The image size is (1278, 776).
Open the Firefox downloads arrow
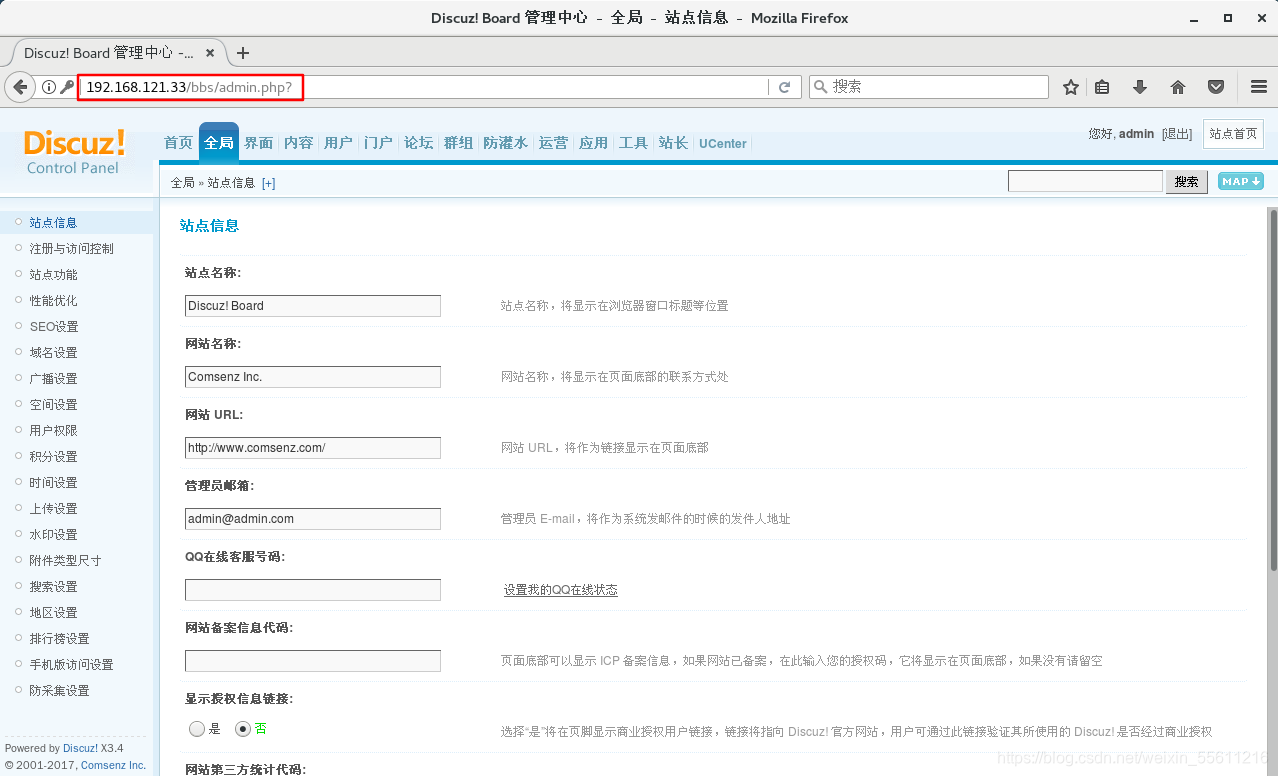click(1140, 87)
